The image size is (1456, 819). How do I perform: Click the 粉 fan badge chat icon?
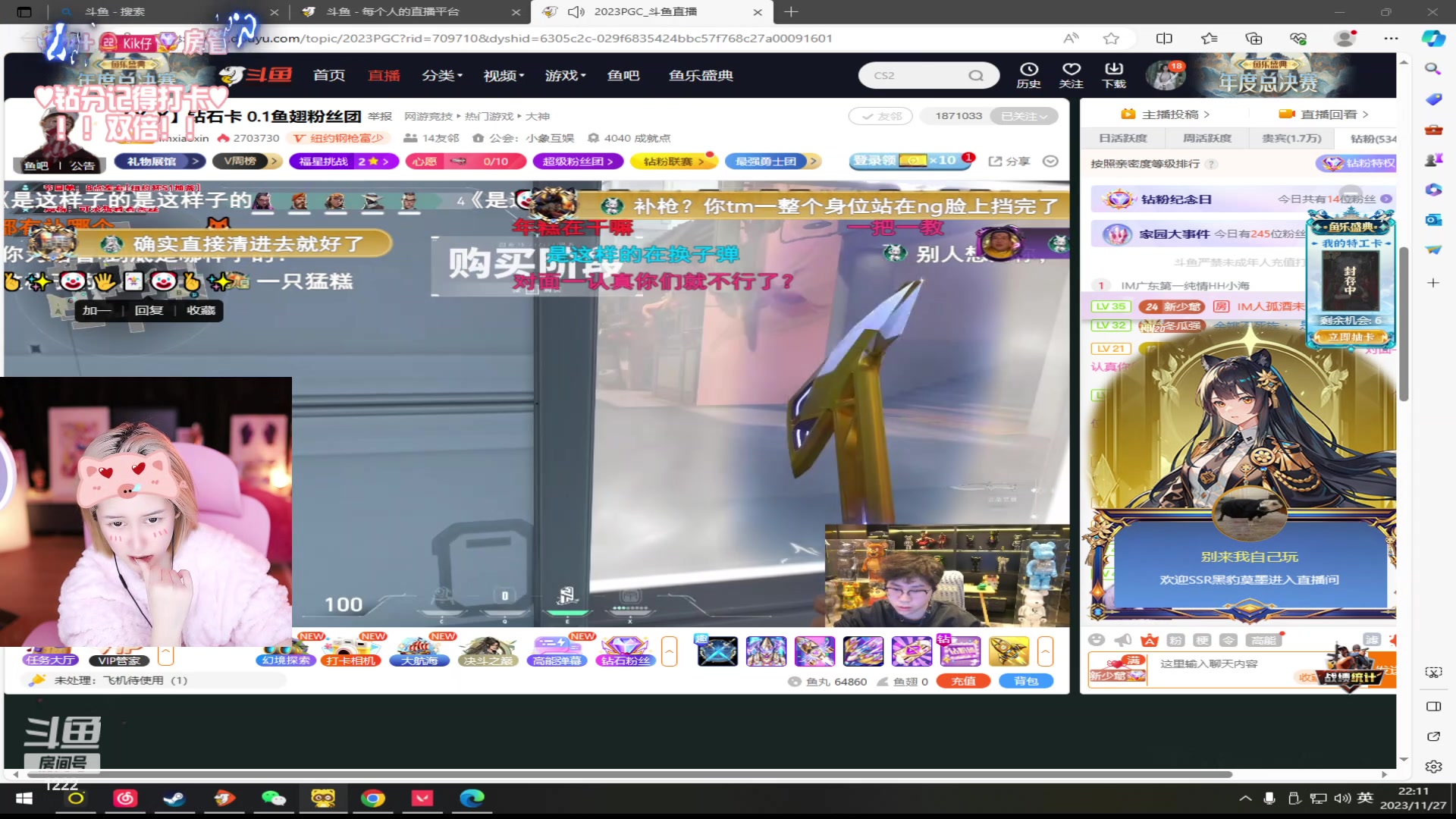[1175, 640]
